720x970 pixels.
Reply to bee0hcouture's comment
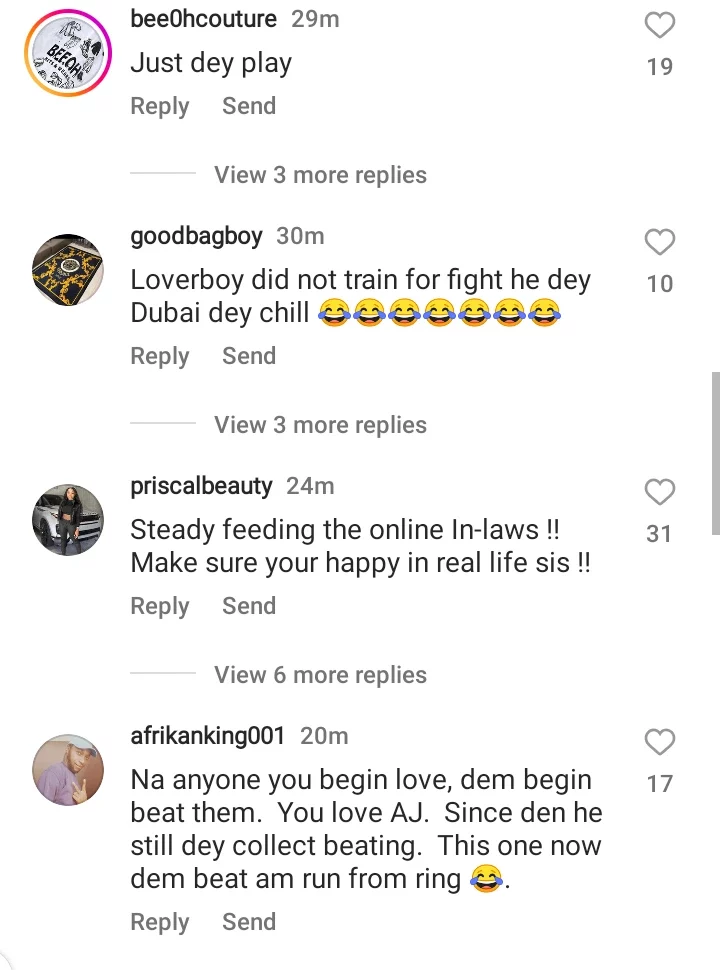[x=160, y=106]
